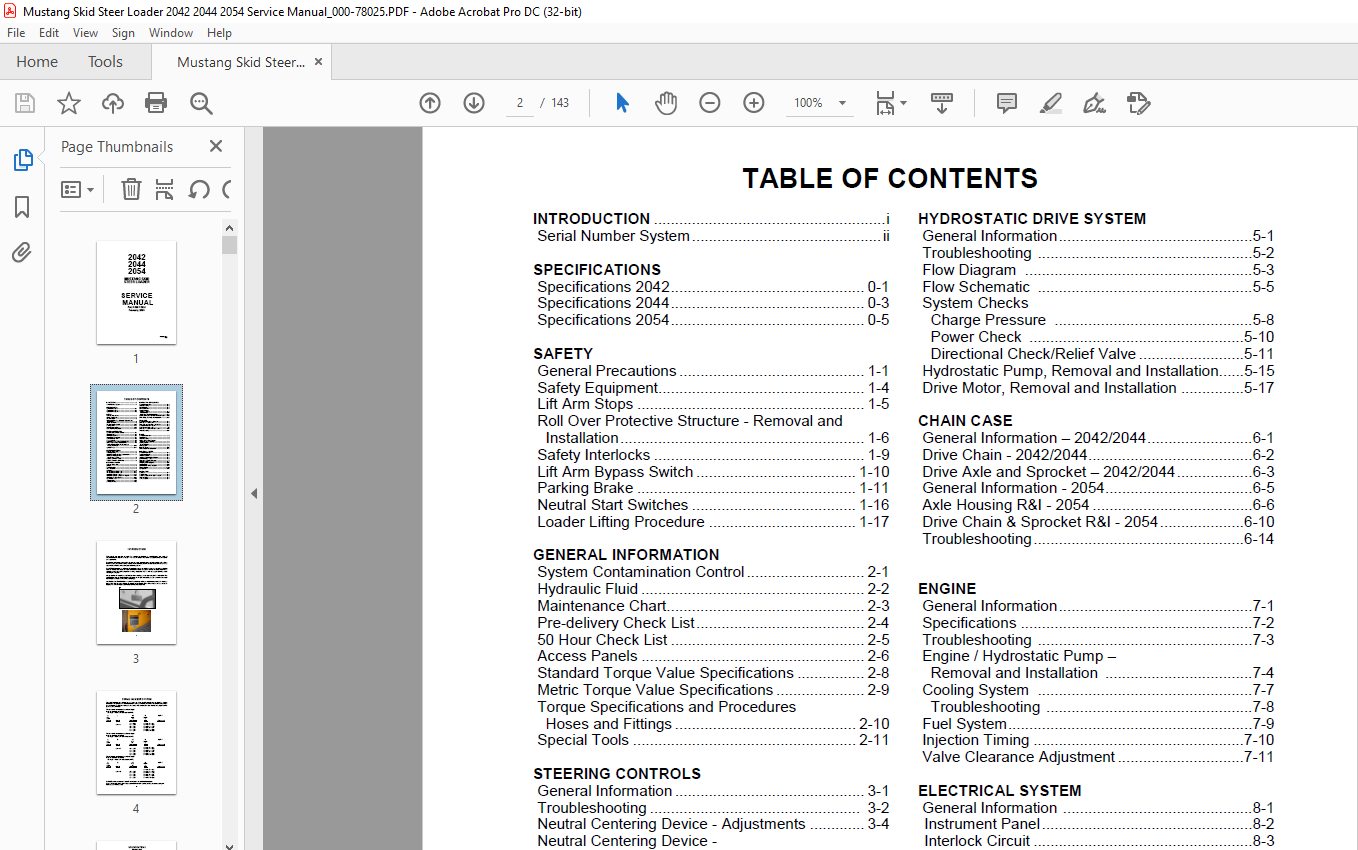Screen dimensions: 1358x850
Task: Click the Charge Pressure entry
Action: click(1102, 320)
